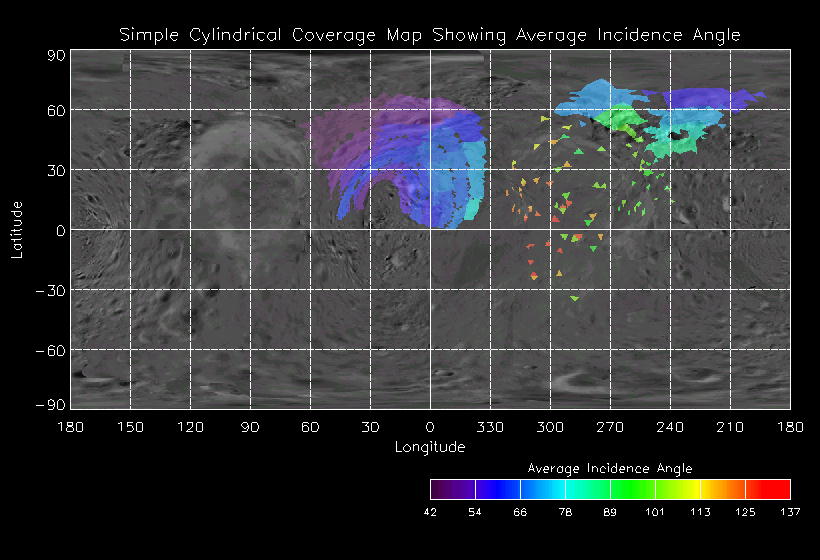The image size is (820, 560).
Task: Click the Average Incidence Angle colorbar caption
Action: 610,468
